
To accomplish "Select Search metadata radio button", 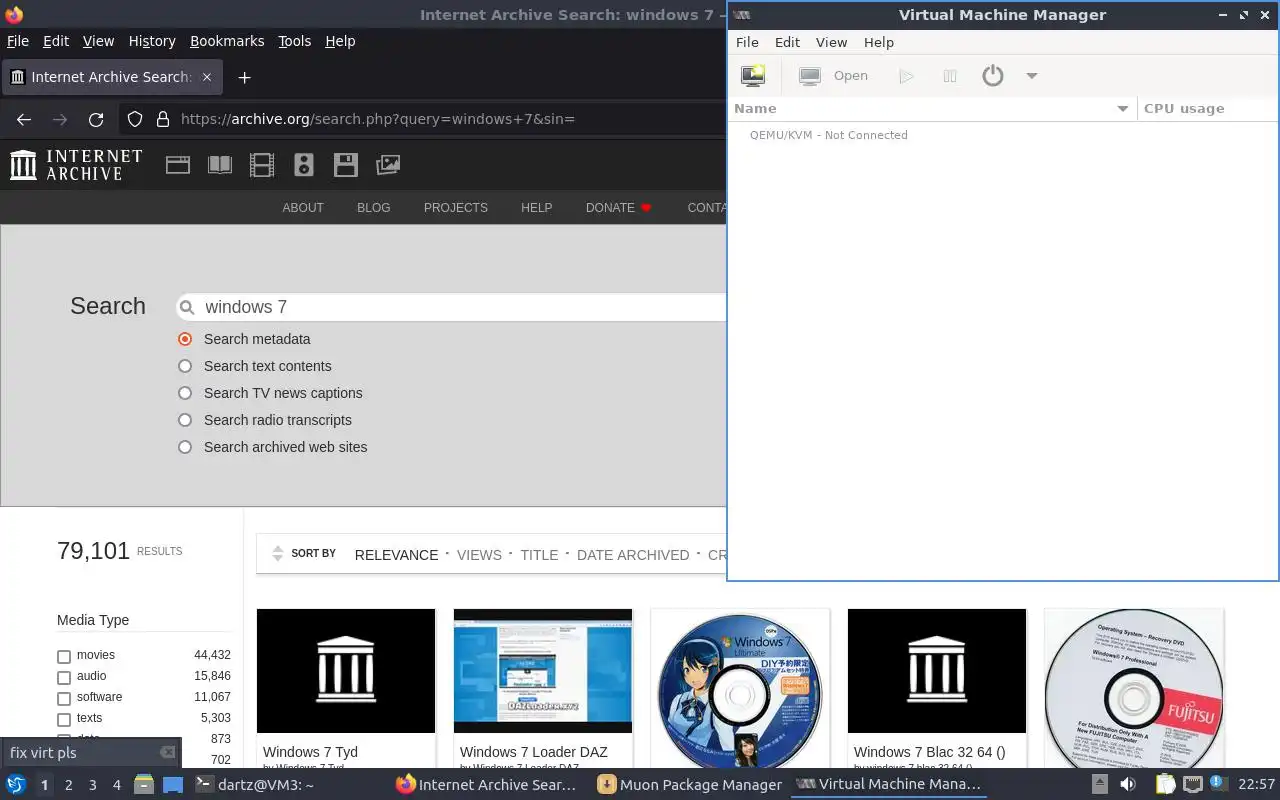I will tap(185, 339).
